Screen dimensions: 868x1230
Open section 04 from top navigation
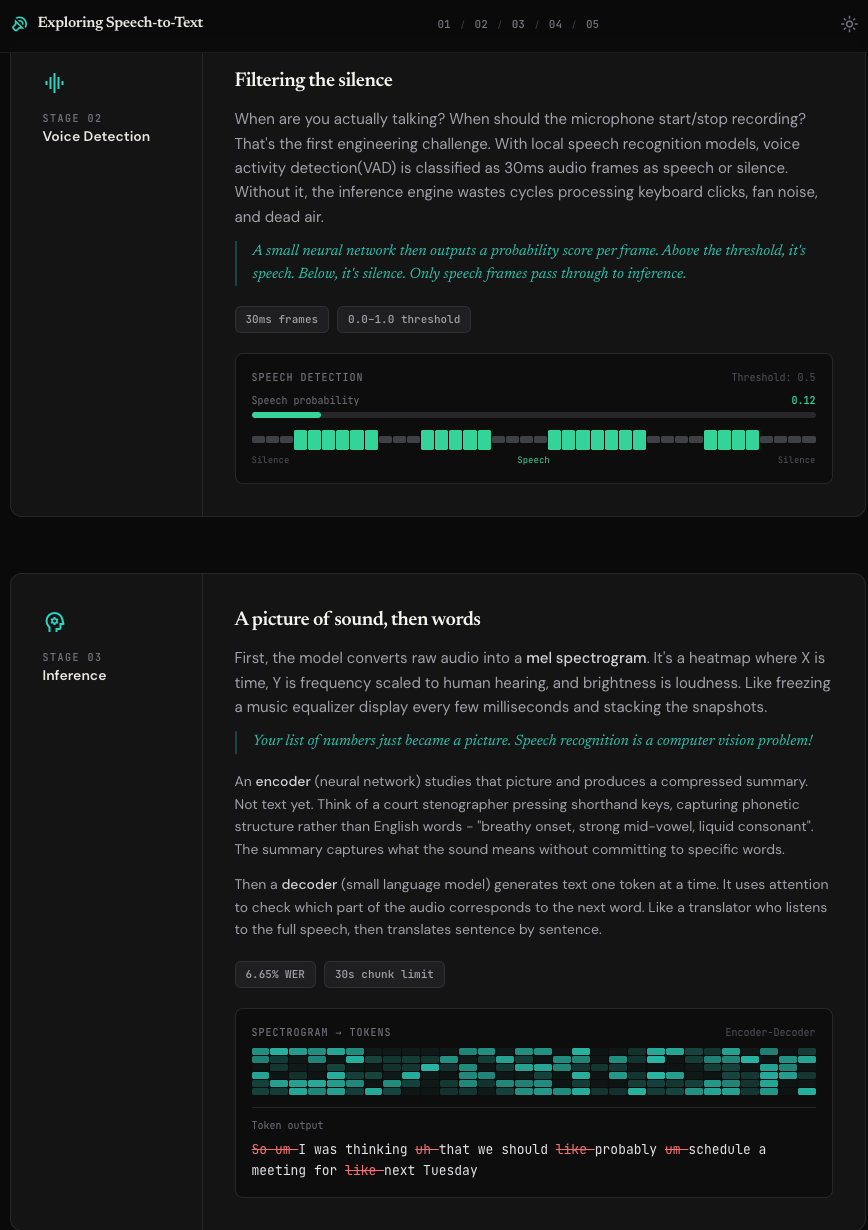pos(555,24)
